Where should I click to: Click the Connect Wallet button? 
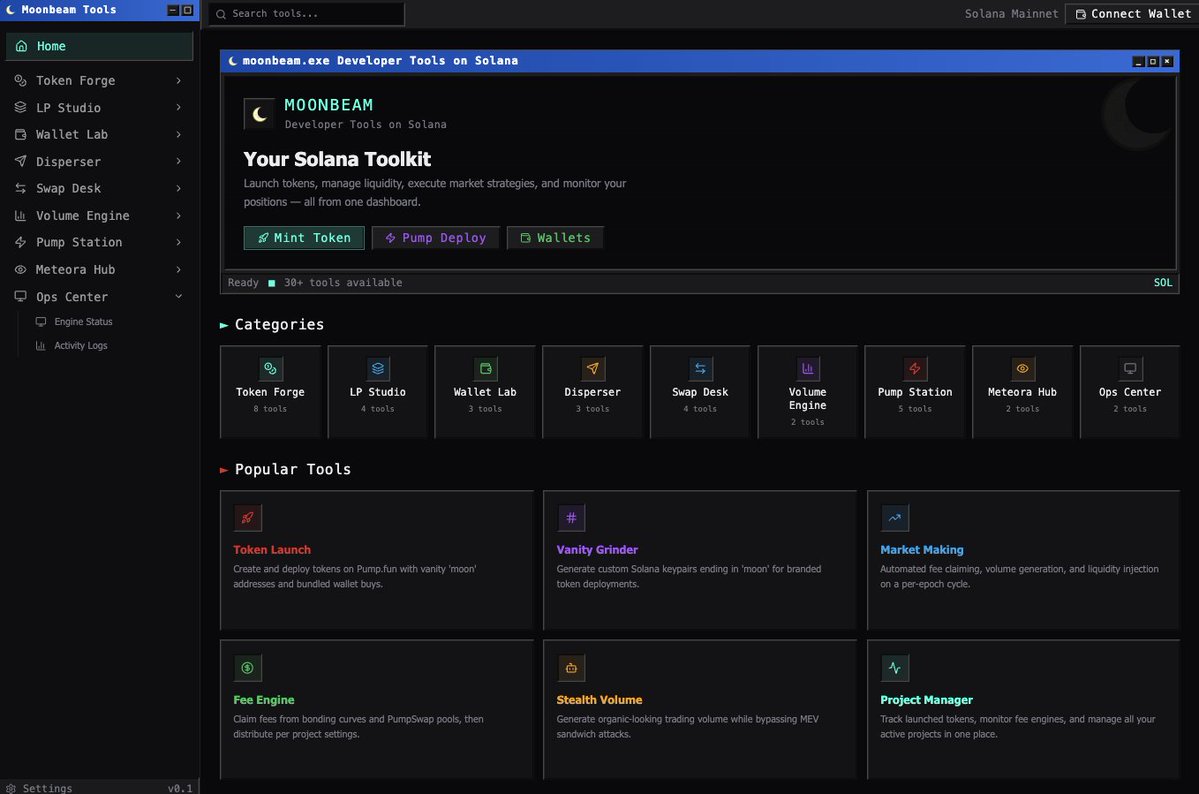coord(1131,14)
